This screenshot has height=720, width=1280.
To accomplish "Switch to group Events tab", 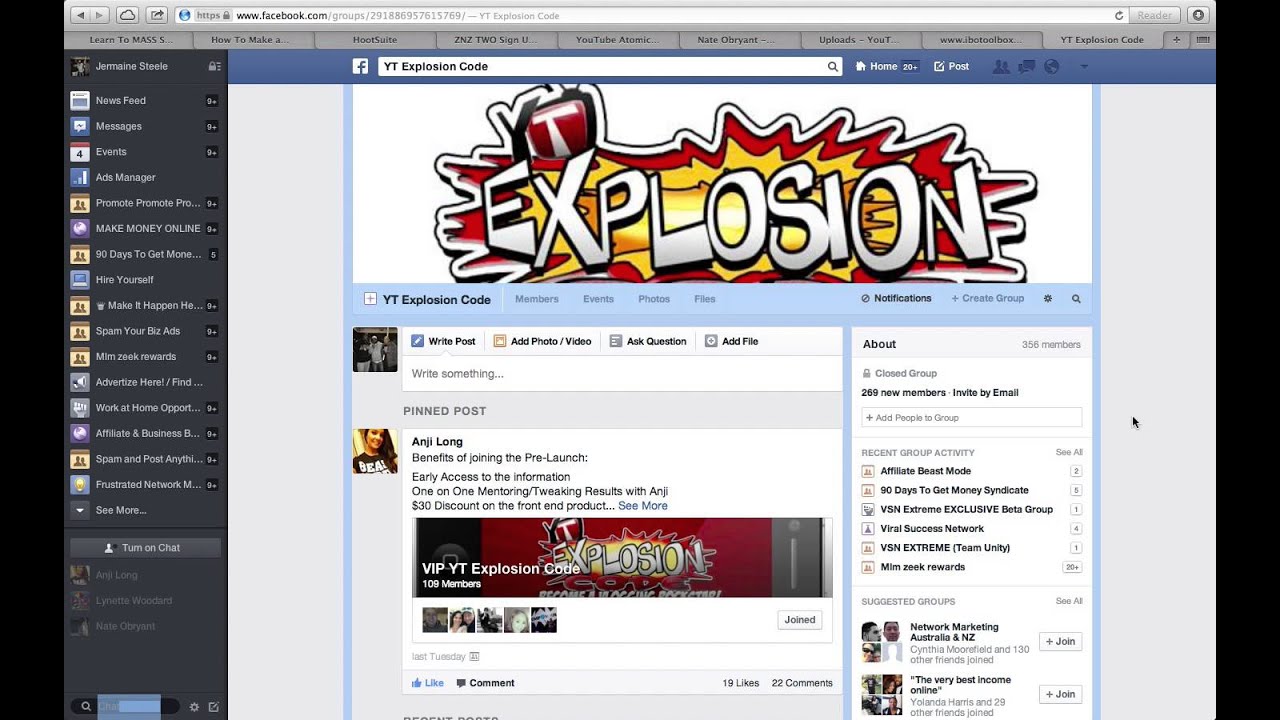I will tap(598, 299).
